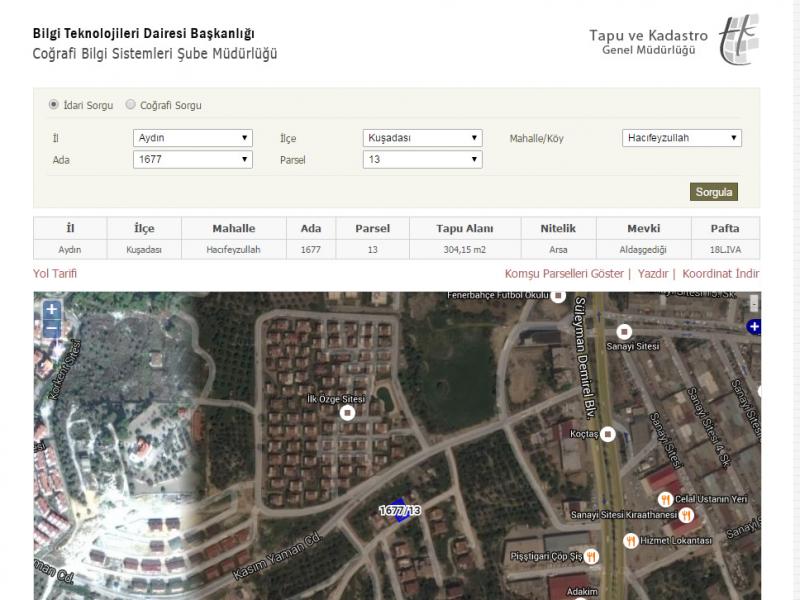The height and width of the screenshot is (600, 800).
Task: Click the Komşu Parselleri Göster link
Action: [564, 273]
